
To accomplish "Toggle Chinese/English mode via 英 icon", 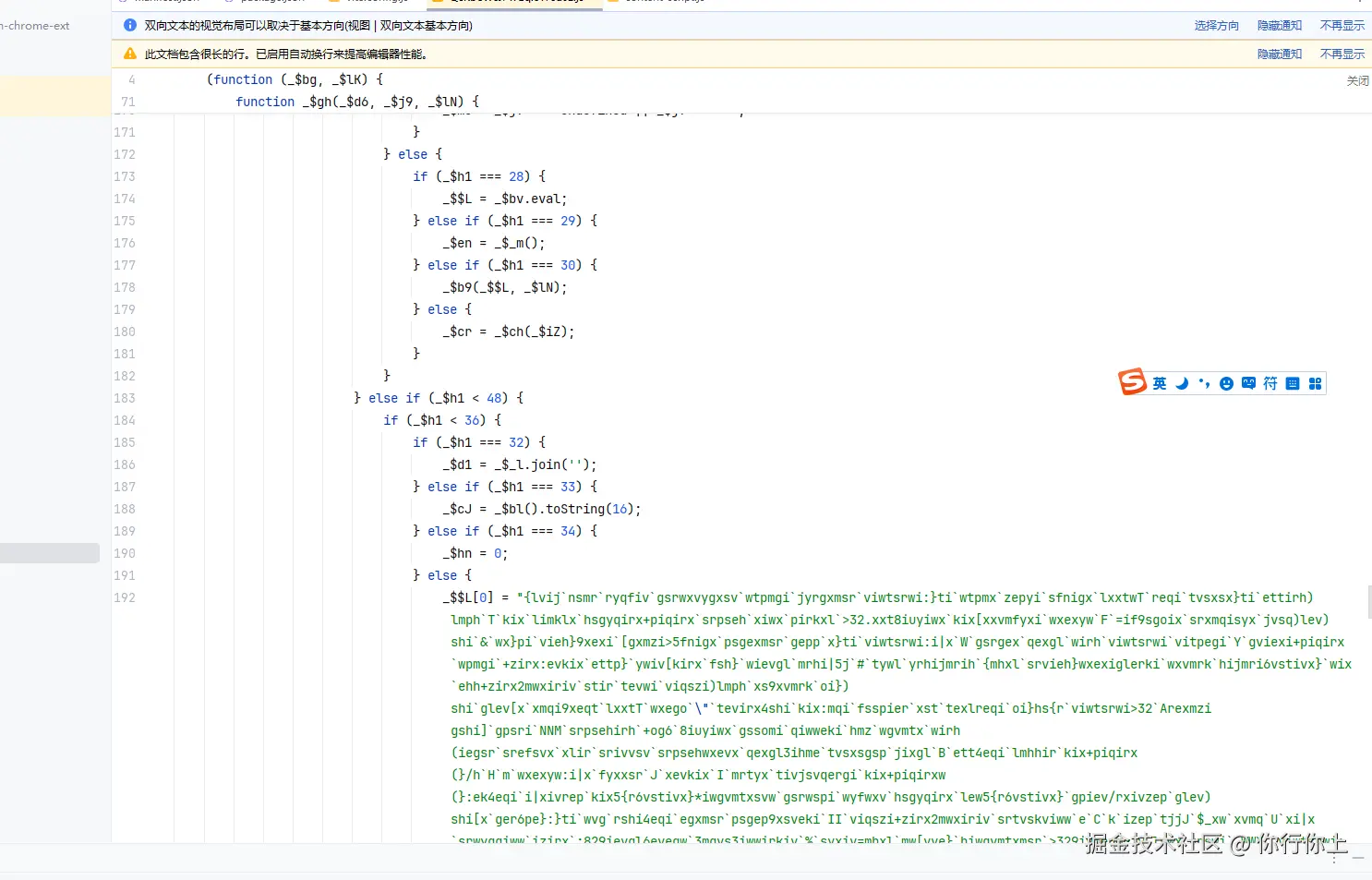I will pos(1160,383).
